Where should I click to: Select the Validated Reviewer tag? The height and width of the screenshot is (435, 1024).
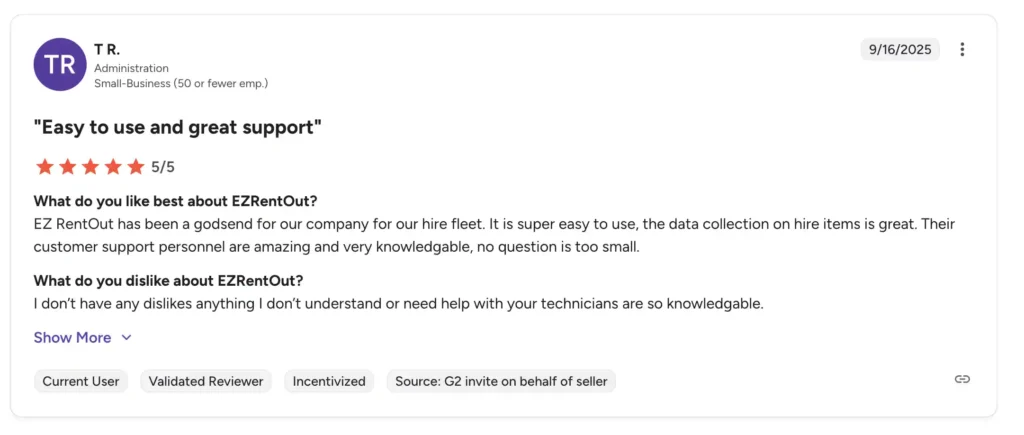(x=206, y=381)
